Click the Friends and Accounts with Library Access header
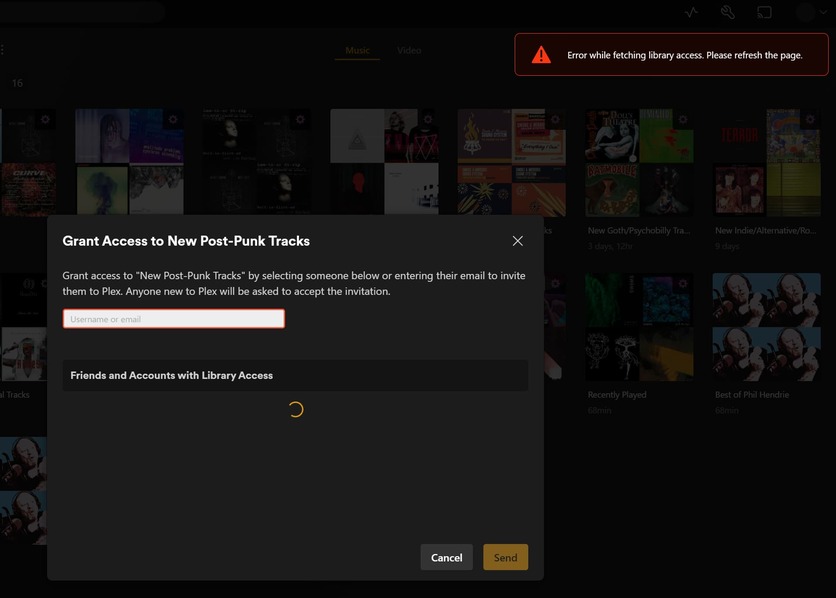 295,375
